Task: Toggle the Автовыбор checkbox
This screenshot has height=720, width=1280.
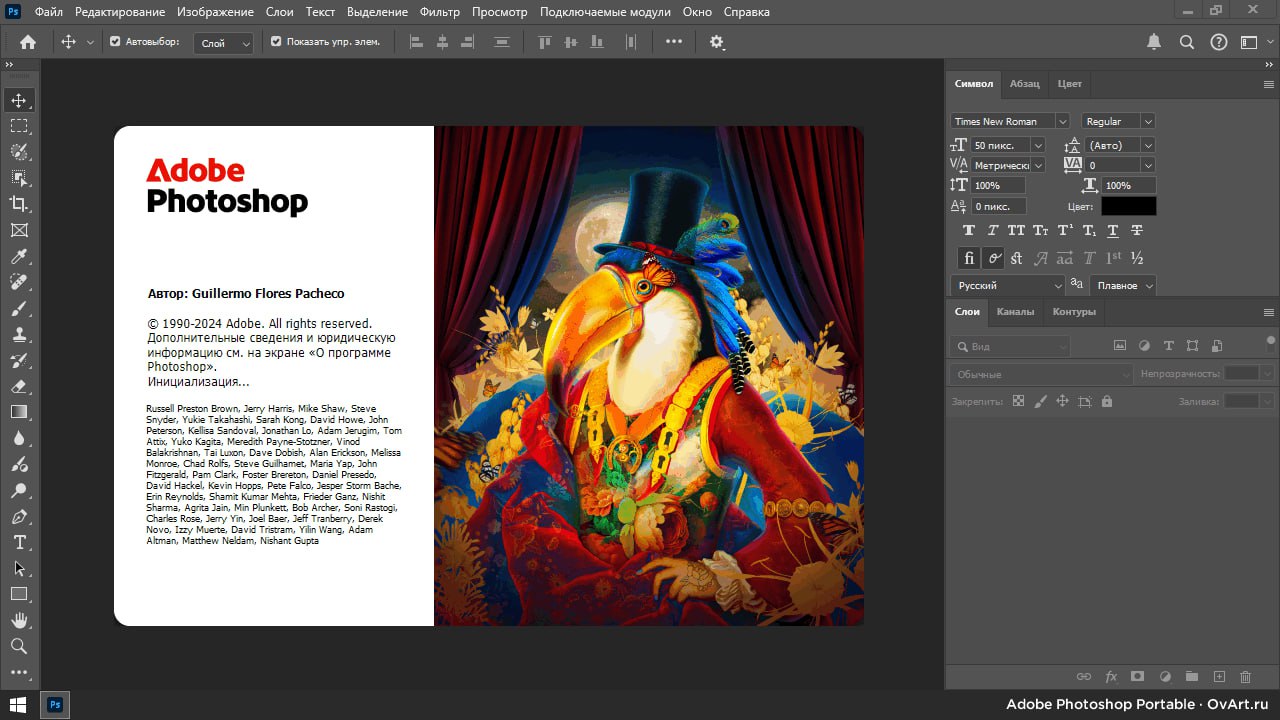Action: (115, 42)
